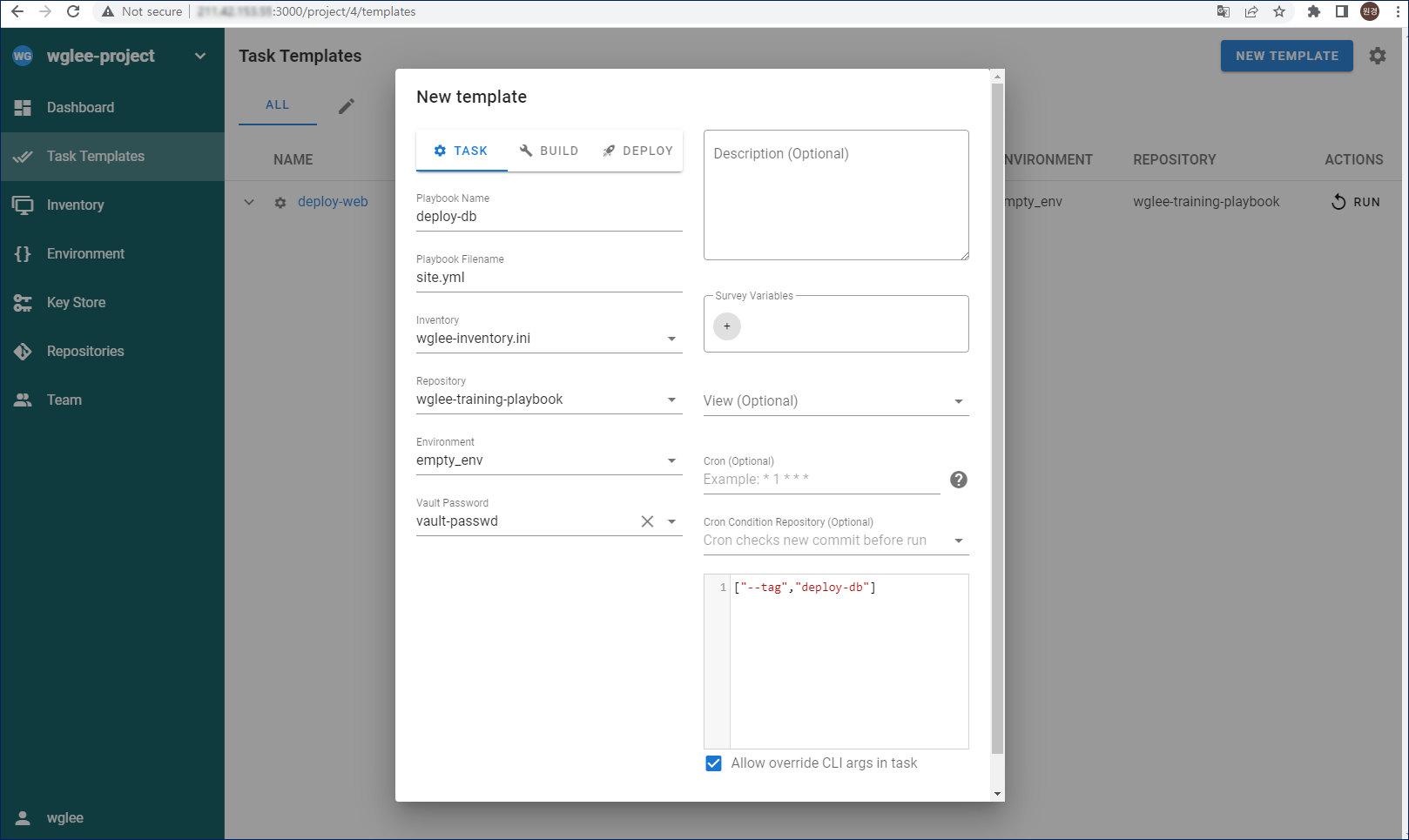The image size is (1409, 840).
Task: Click the Environment curly braces icon
Action: coord(23,254)
